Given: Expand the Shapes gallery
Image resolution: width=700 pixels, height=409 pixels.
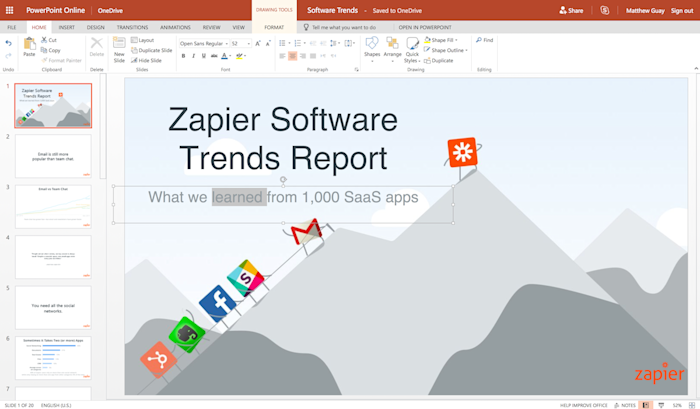Looking at the screenshot, I should click(x=372, y=50).
